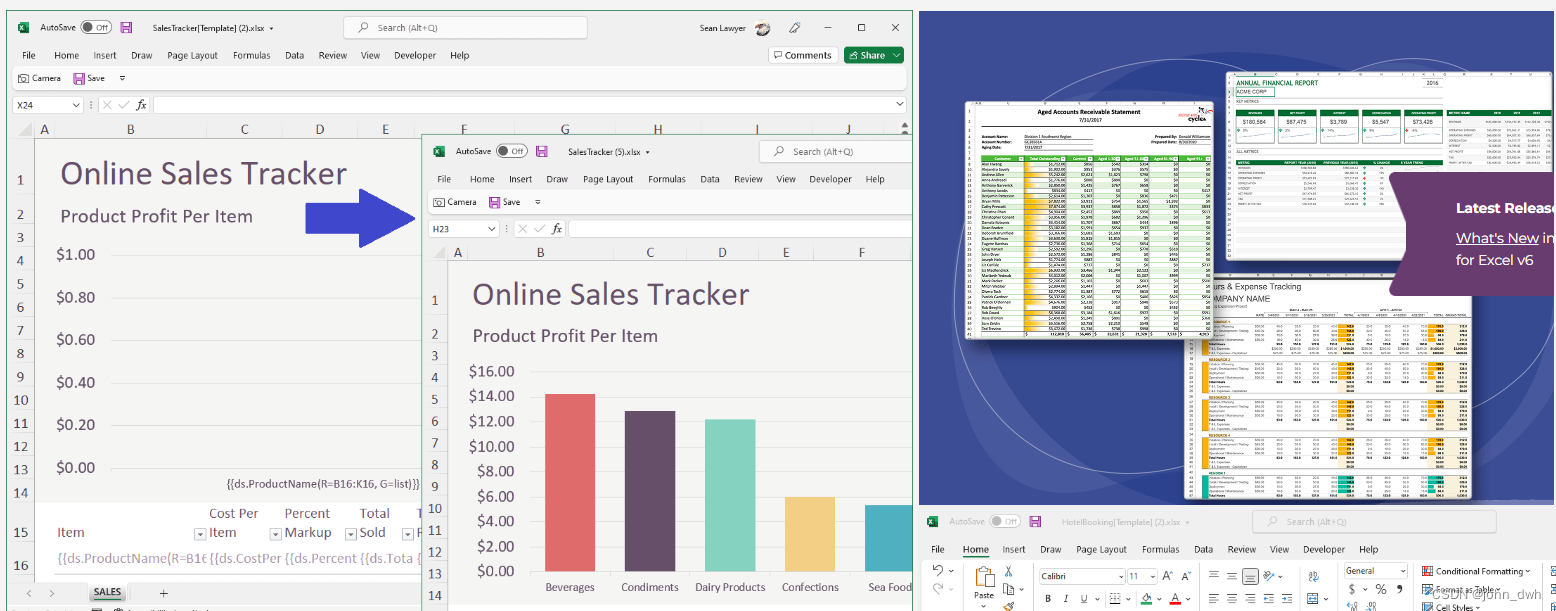Open the Item column filter dropdown
This screenshot has height=611, width=1556.
[x=202, y=532]
